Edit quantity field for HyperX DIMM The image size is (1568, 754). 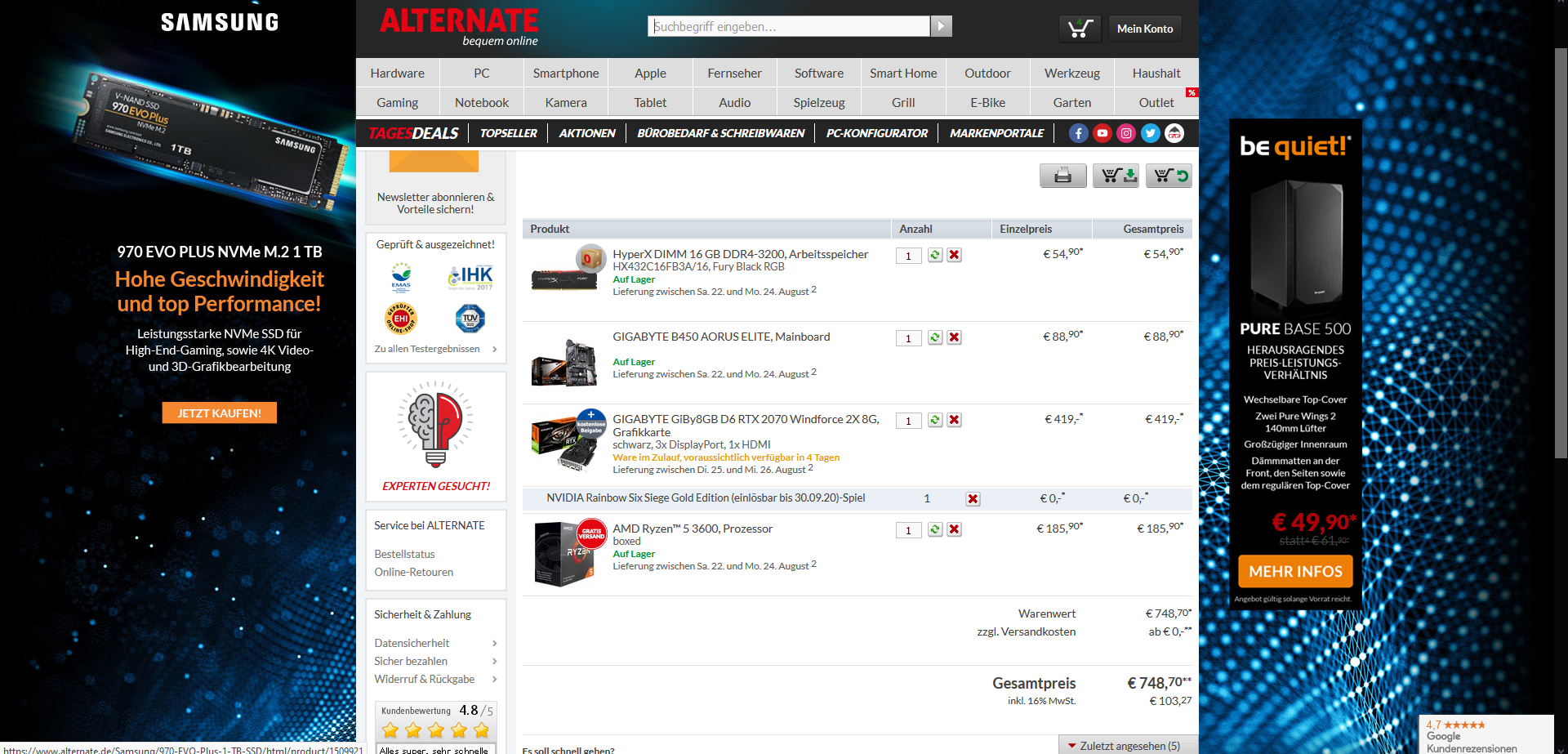click(x=908, y=256)
